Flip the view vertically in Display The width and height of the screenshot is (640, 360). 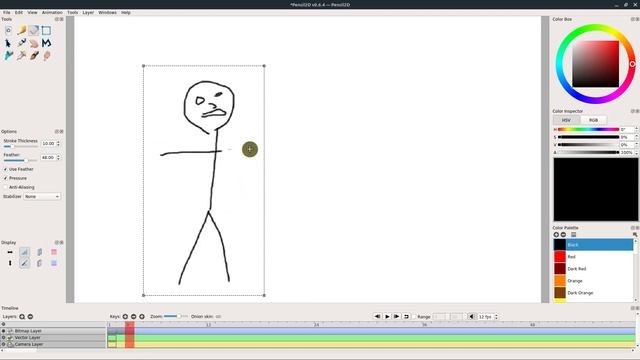10,263
